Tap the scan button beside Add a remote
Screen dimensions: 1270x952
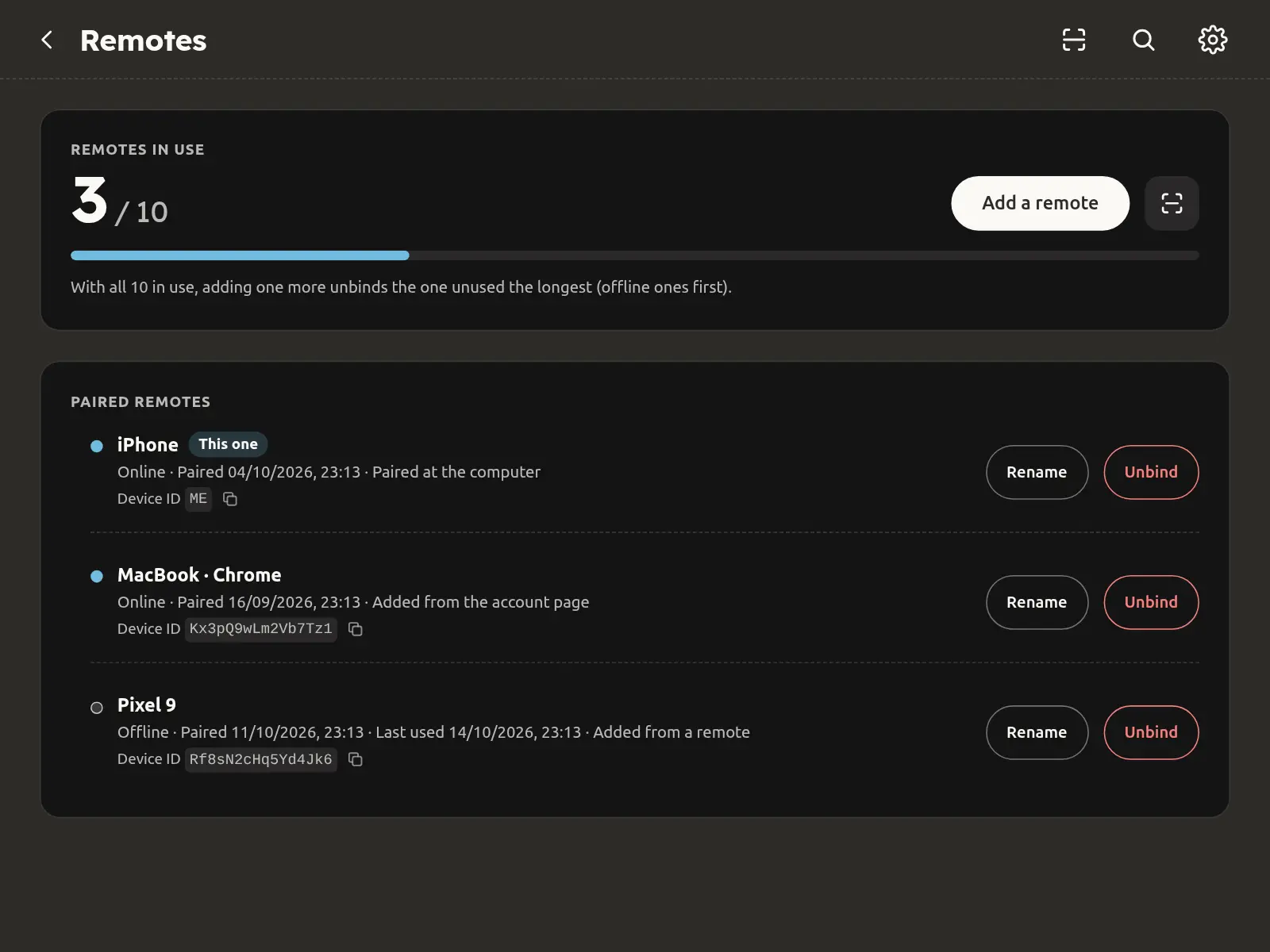point(1172,203)
